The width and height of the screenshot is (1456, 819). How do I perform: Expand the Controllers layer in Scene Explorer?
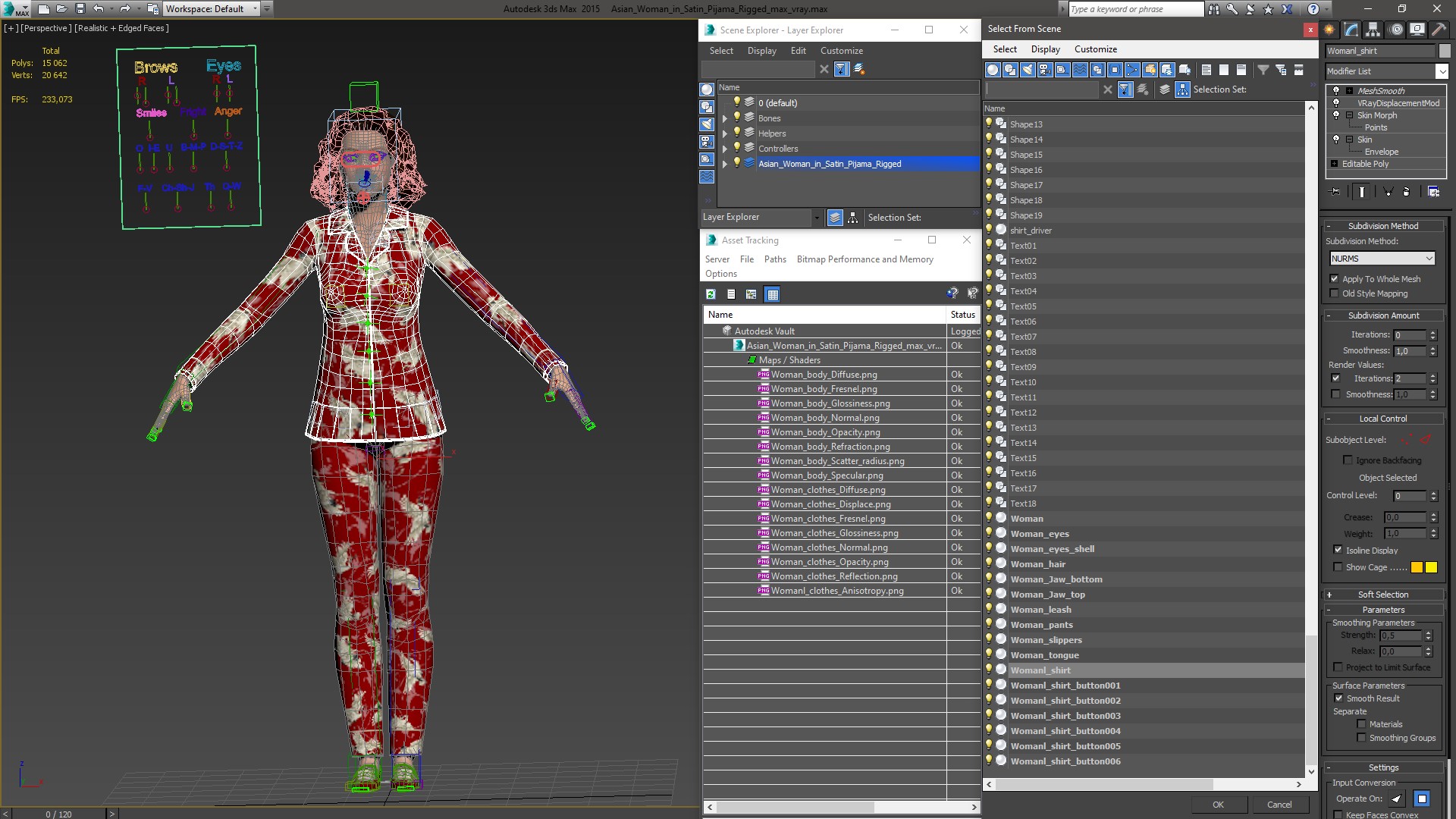point(724,149)
